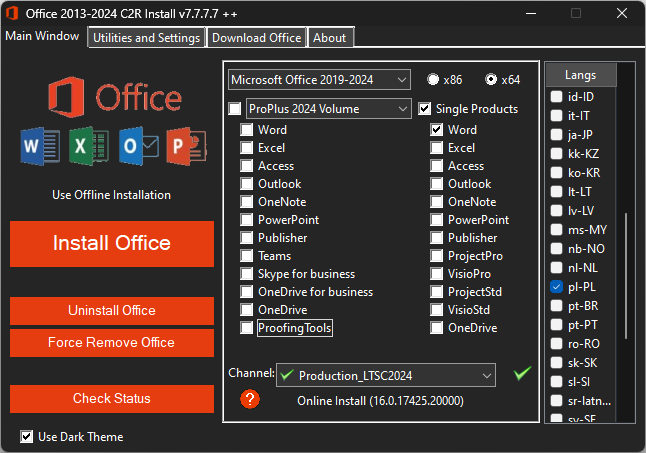Check ProjectStd single product
Screen dimensions: 646x453
(x=436, y=292)
